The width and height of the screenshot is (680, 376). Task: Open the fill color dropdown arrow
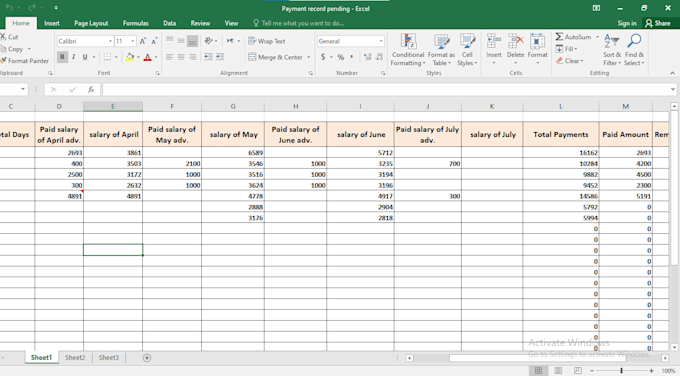pyautogui.click(x=138, y=57)
